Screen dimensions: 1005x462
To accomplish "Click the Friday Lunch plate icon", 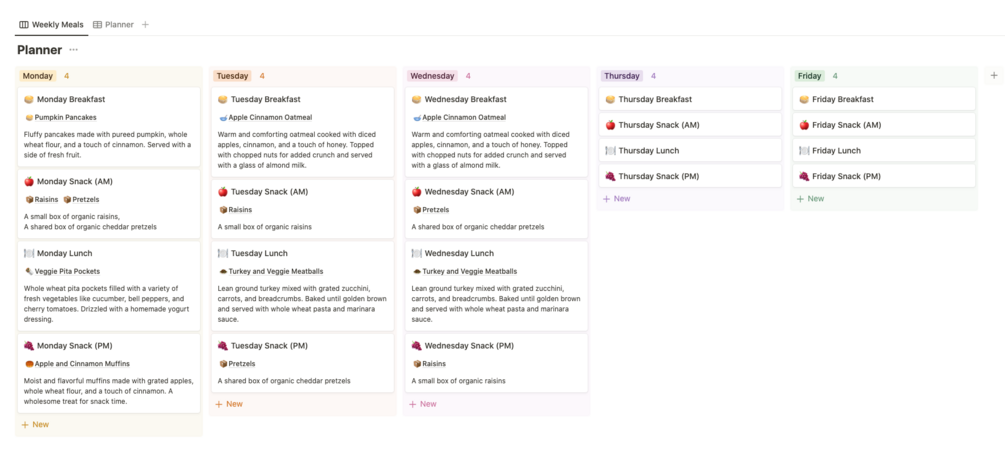I will 804,151.
